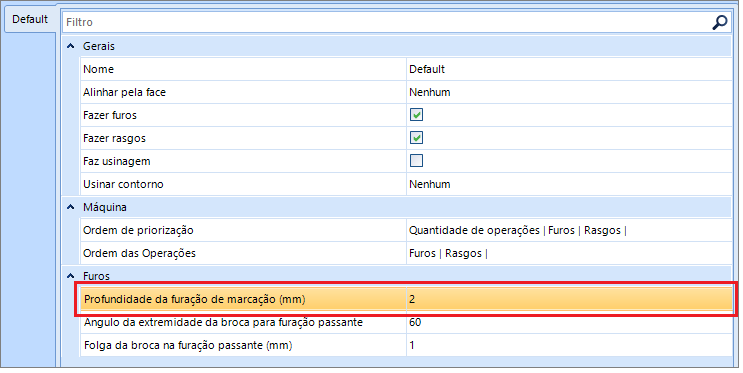Edit Folga da broca value 1
This screenshot has height=373, width=743.
click(569, 345)
